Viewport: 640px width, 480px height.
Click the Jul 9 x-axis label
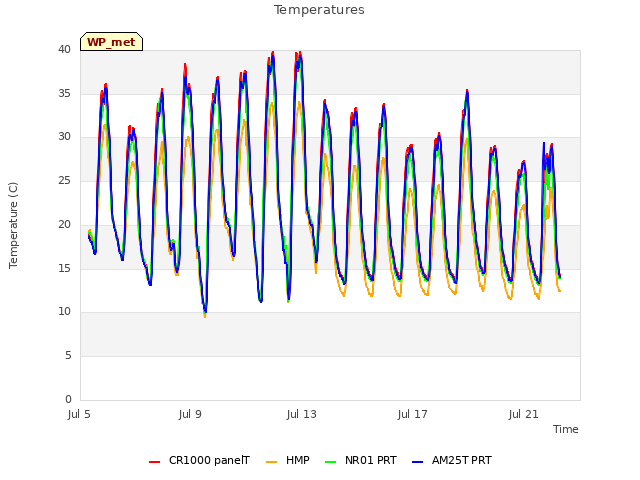[x=190, y=414]
